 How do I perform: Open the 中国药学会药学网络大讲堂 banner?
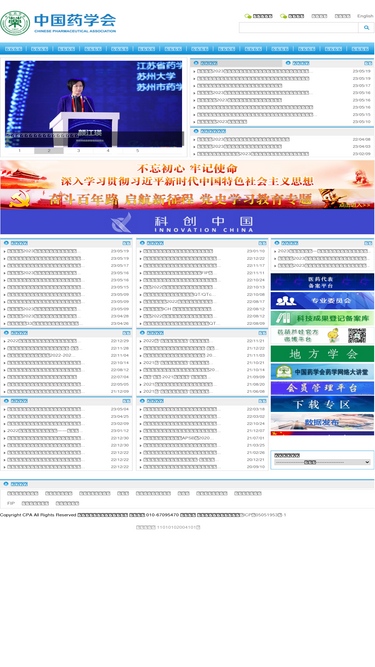322,372
